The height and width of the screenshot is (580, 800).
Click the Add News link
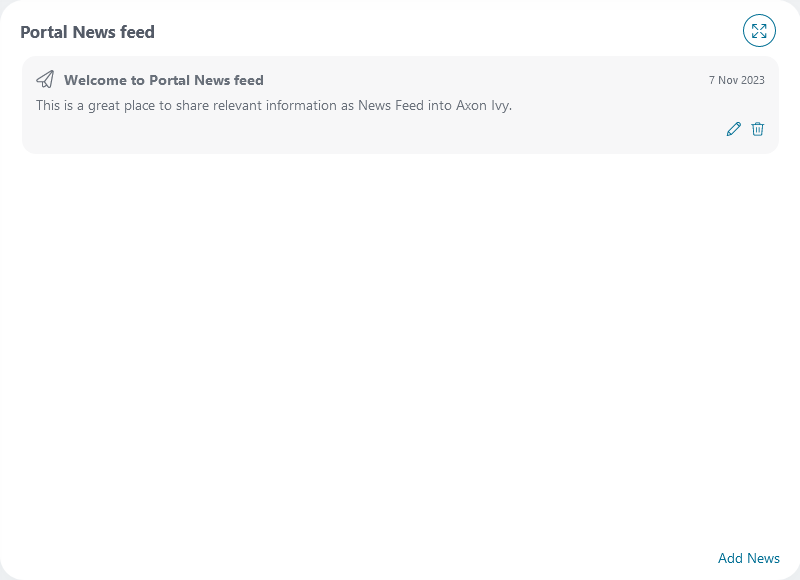point(749,558)
